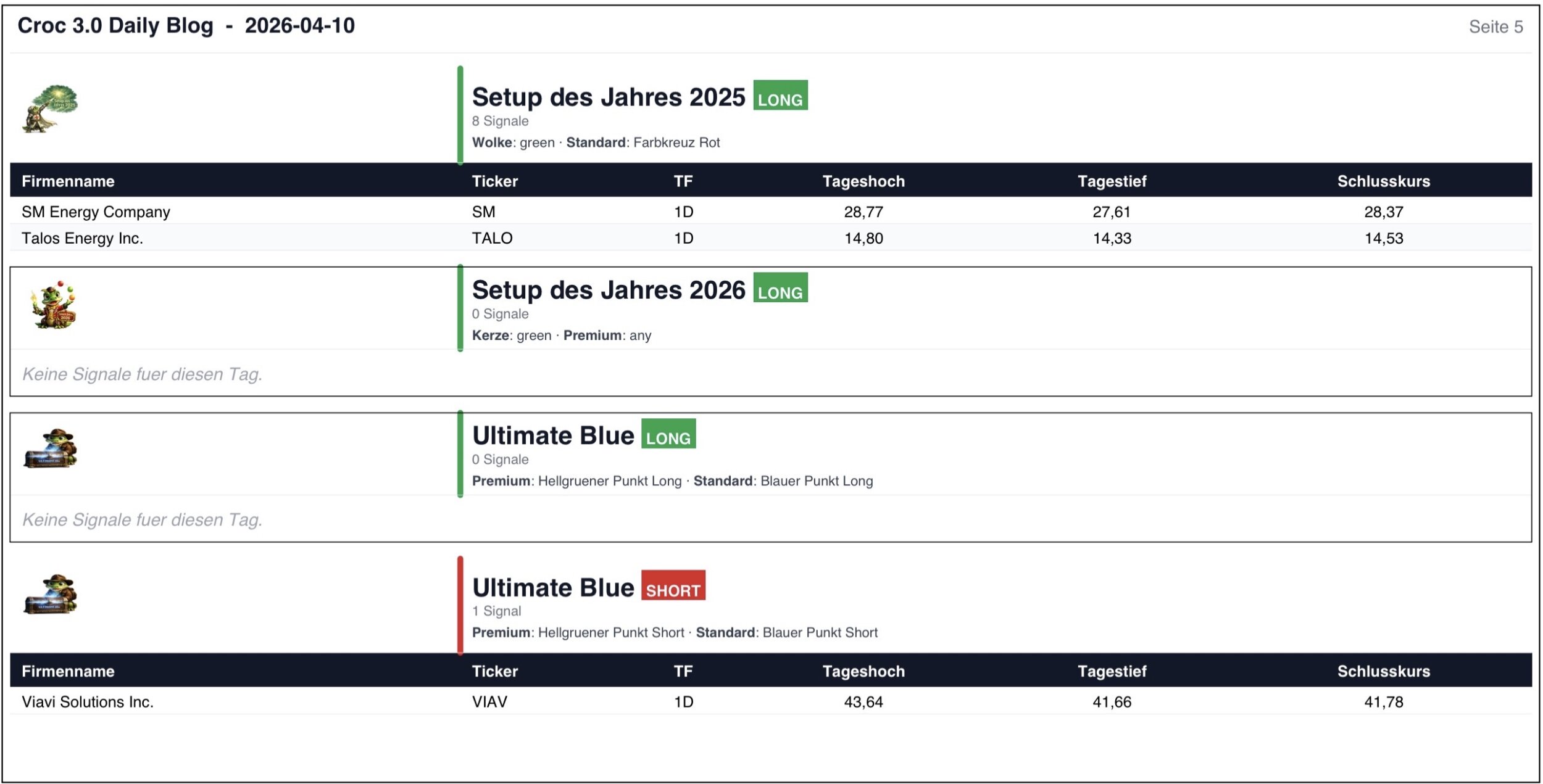Click the Firmenname header in the top table
Viewport: 1543px width, 784px height.
(68, 181)
